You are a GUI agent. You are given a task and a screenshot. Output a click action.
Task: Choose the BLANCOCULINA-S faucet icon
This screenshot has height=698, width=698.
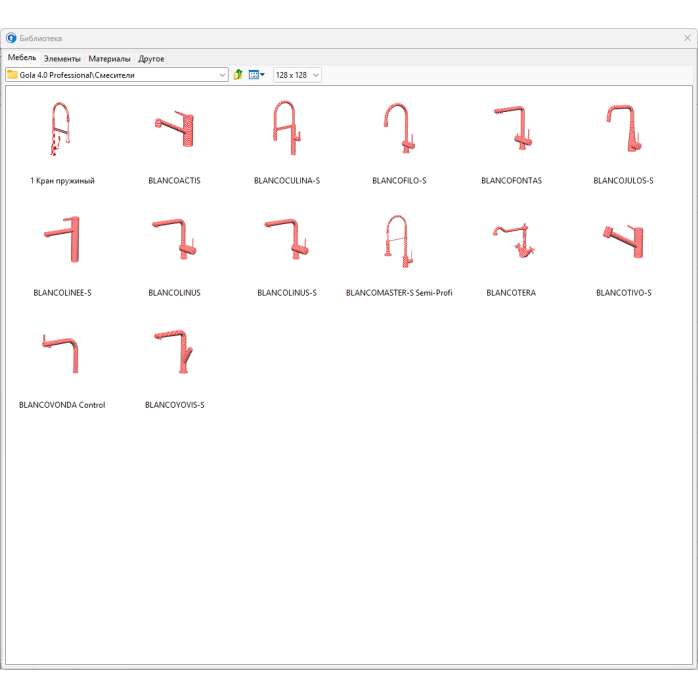287,128
